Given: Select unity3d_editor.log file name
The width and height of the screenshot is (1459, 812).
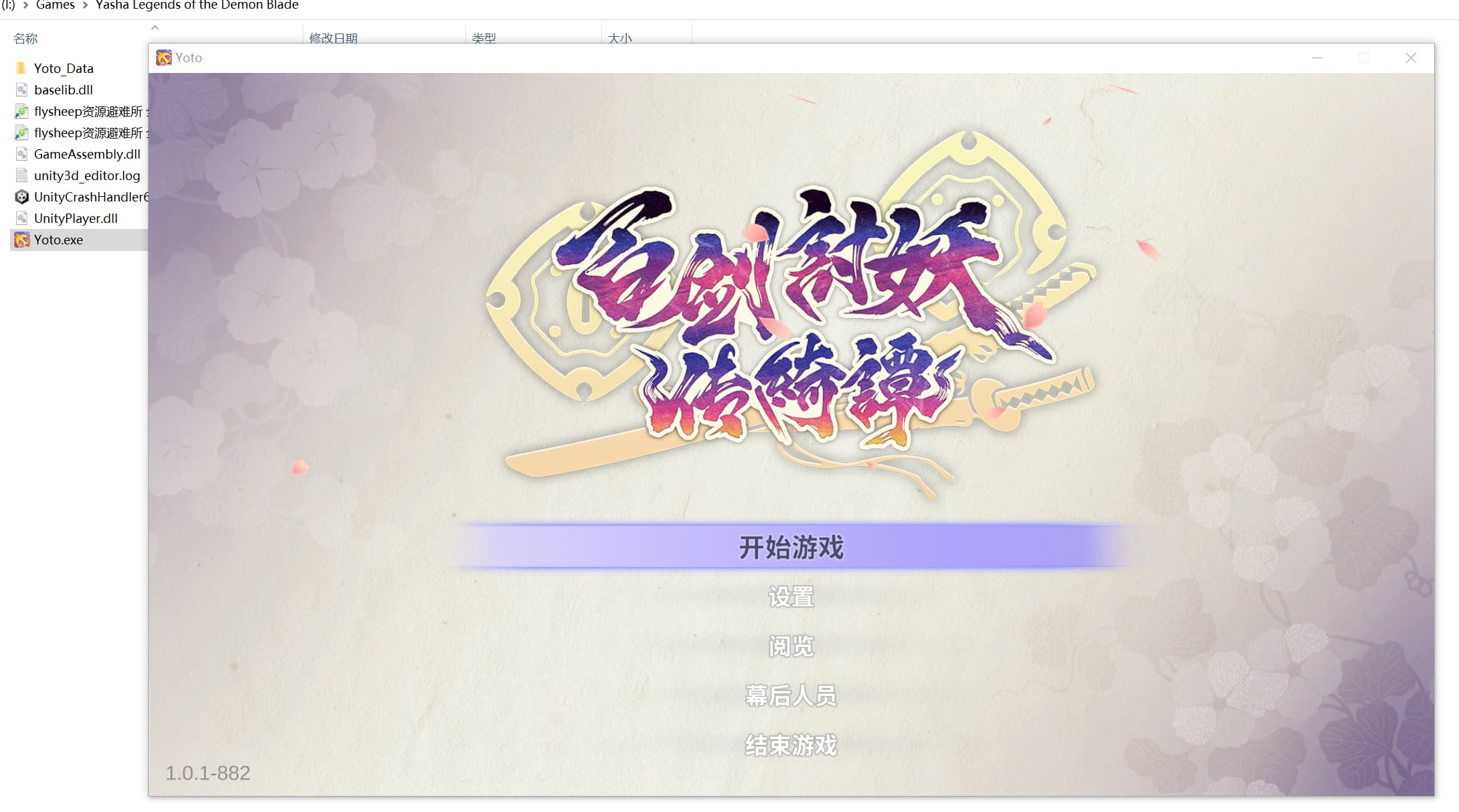Looking at the screenshot, I should click(87, 175).
